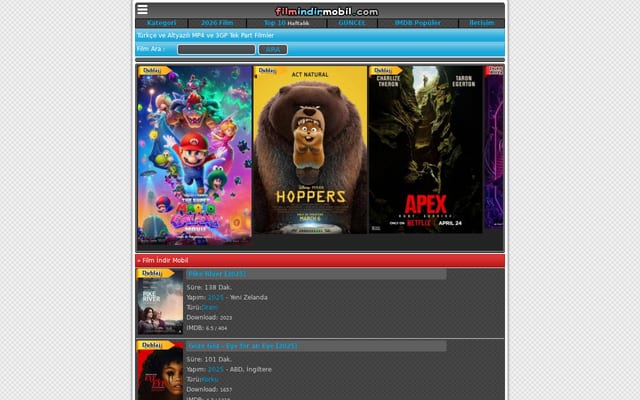The height and width of the screenshot is (400, 640).
Task: Click the 'Film Ara :' label
Action: click(151, 49)
